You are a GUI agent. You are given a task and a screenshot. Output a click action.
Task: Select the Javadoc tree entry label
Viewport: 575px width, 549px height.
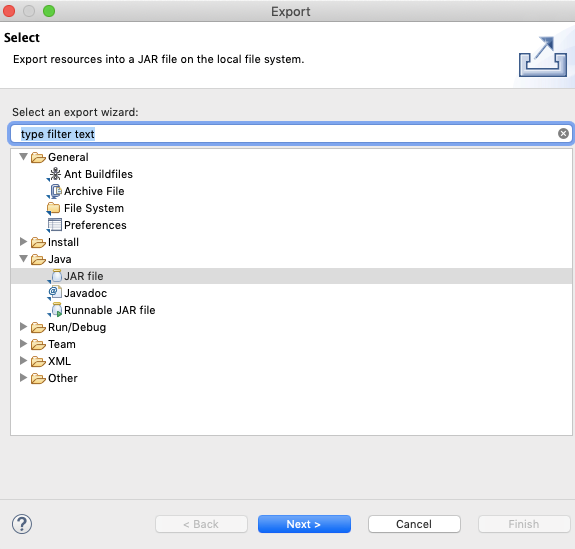click(x=85, y=293)
